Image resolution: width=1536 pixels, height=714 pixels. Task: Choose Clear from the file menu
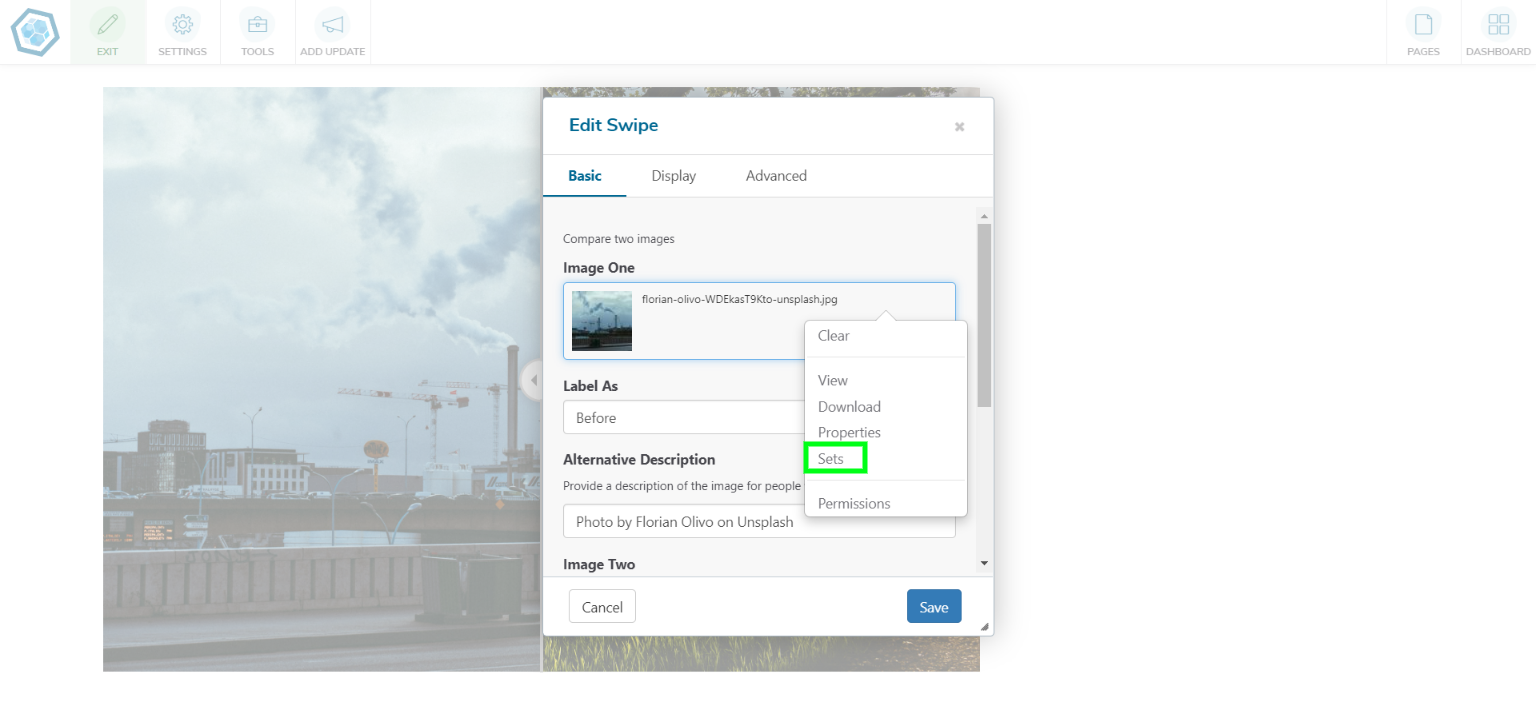(834, 336)
